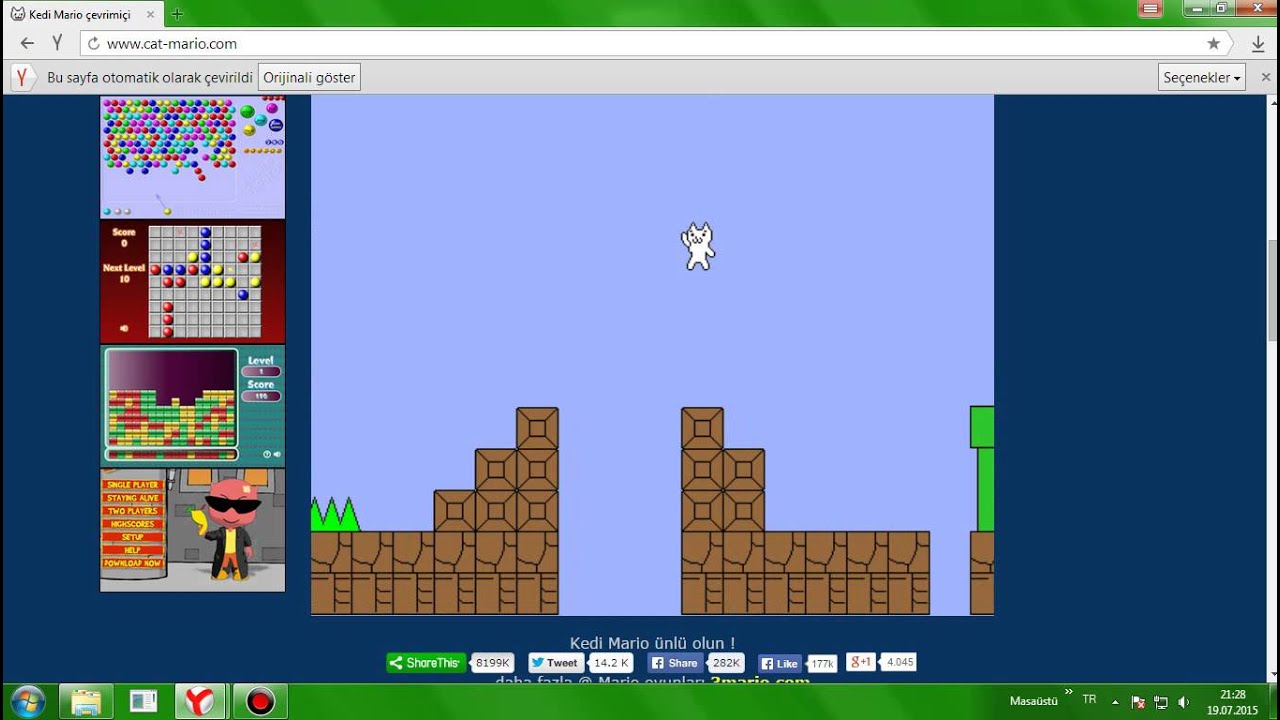Click the Tweet button
This screenshot has height=720, width=1280.
pos(555,663)
